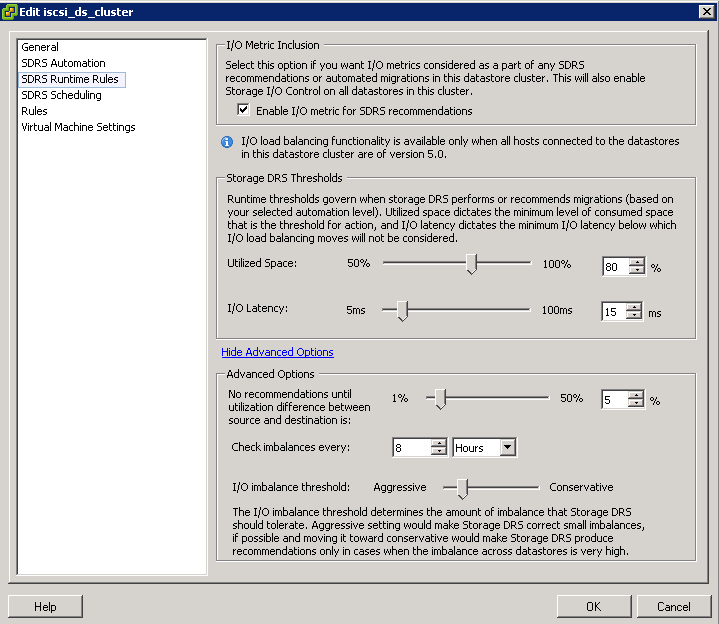The image size is (719, 624).
Task: Click the Utilized Space value field showing 80
Action: 616,267
